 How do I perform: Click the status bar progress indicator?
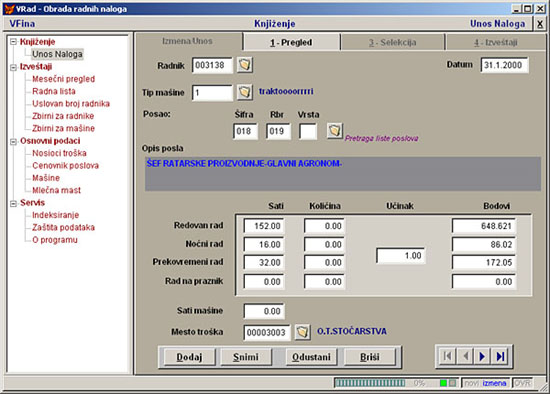coord(370,383)
